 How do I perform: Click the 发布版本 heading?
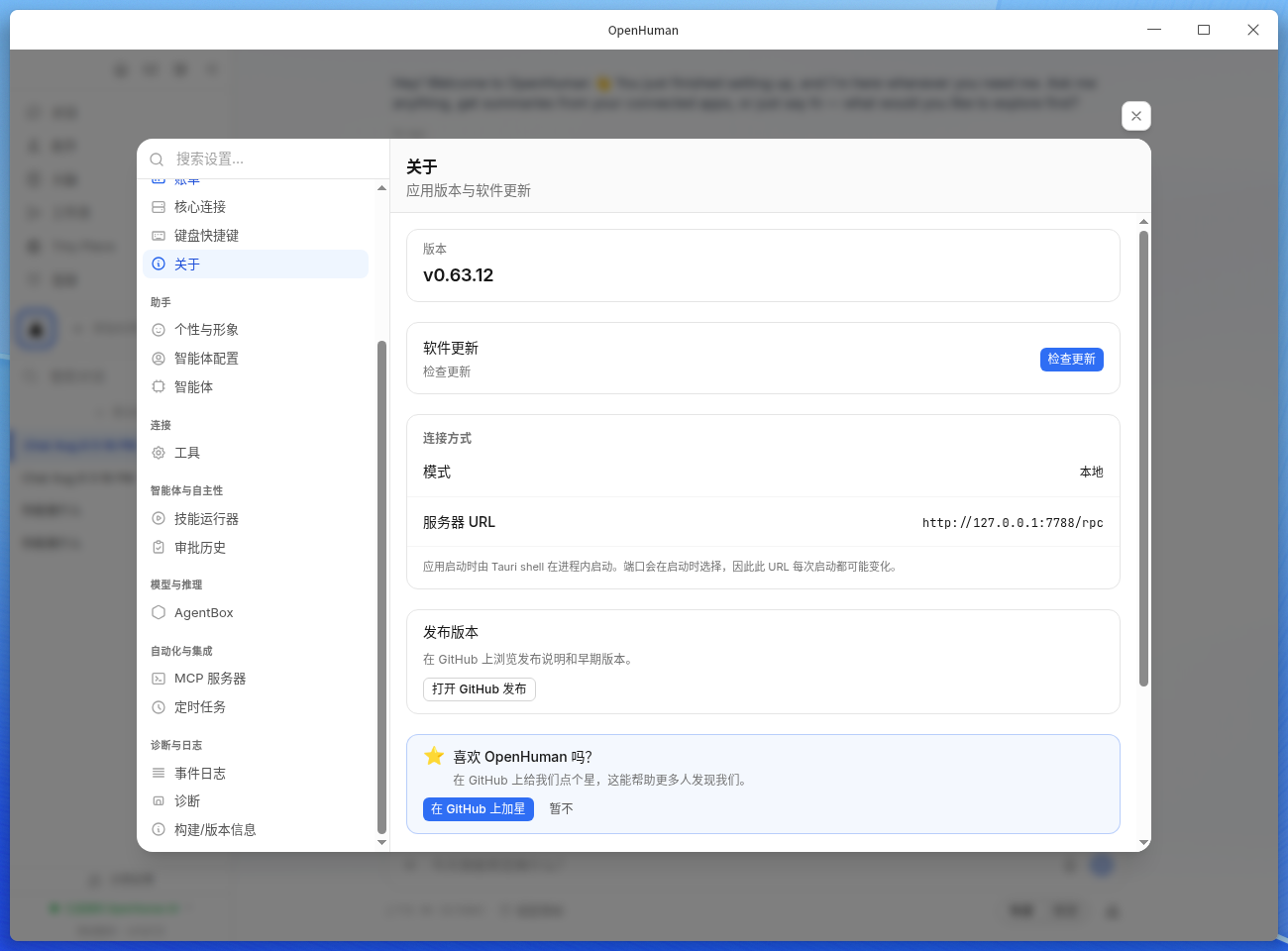coord(451,633)
